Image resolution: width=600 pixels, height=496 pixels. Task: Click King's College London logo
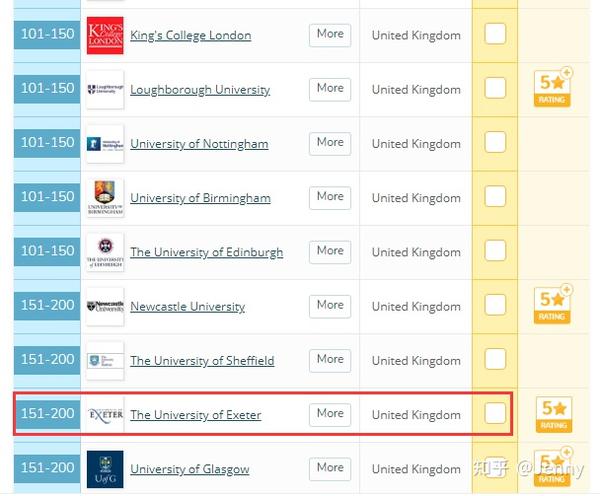pos(105,35)
